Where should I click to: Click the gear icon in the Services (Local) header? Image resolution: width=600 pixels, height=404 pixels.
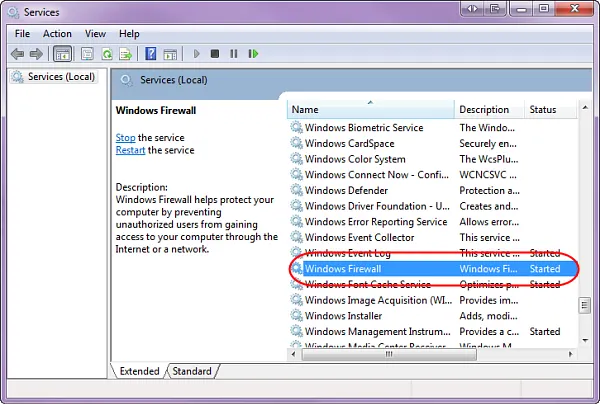click(x=126, y=80)
